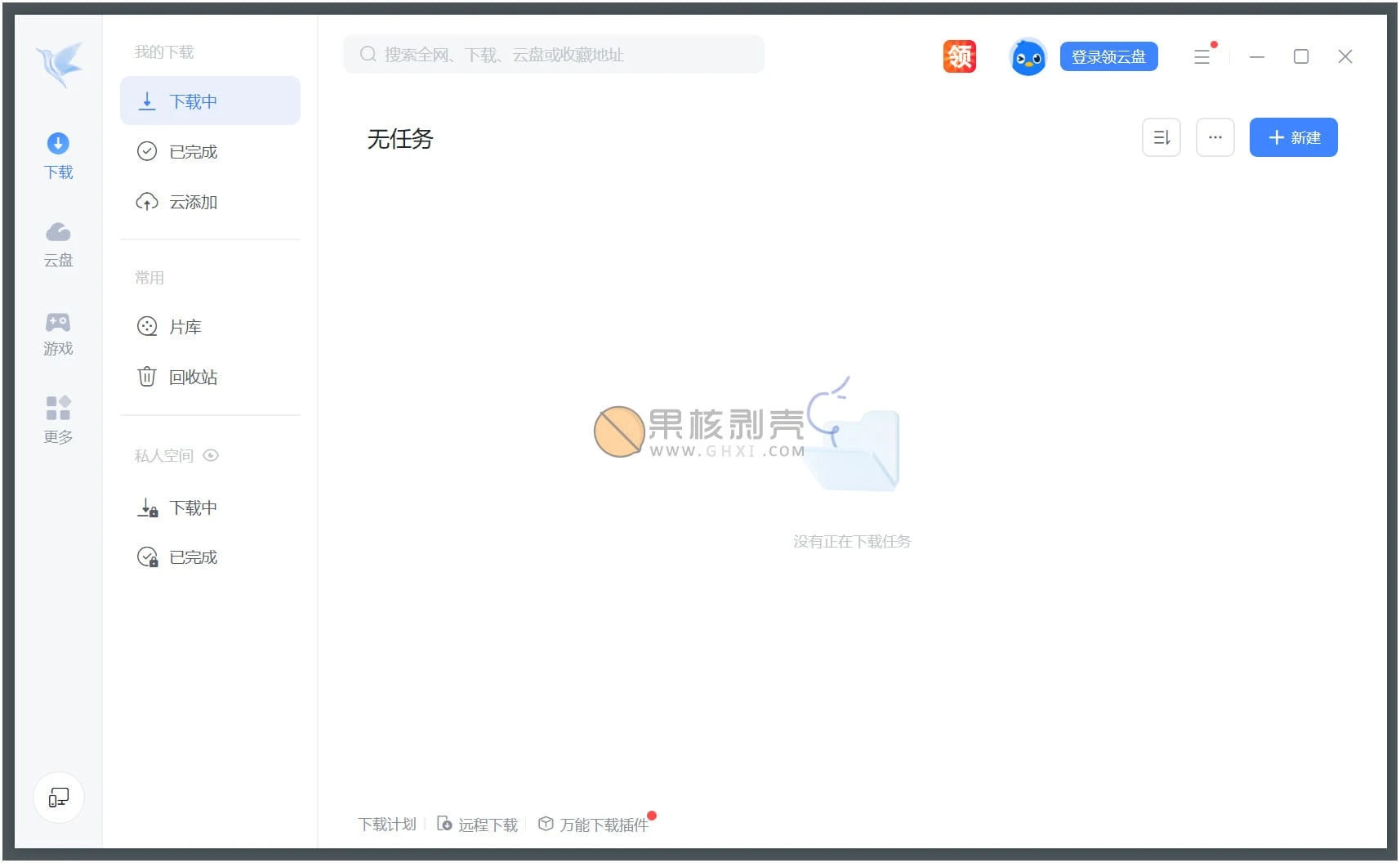Viewport: 1400px width, 863px height.
Task: Open the 更多 more apps panel
Action: 58,421
